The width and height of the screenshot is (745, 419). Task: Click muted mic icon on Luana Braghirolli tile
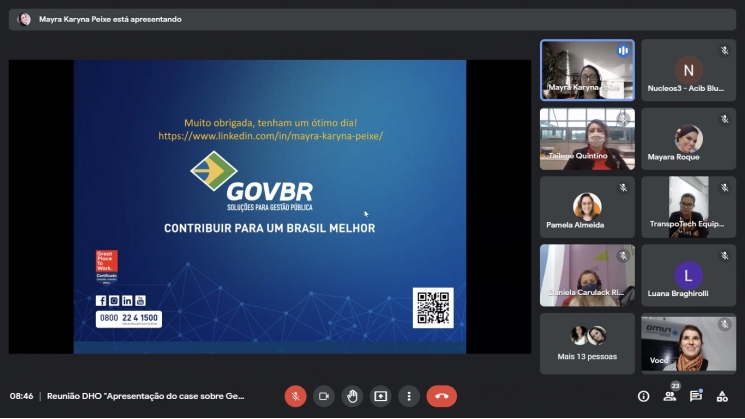725,256
